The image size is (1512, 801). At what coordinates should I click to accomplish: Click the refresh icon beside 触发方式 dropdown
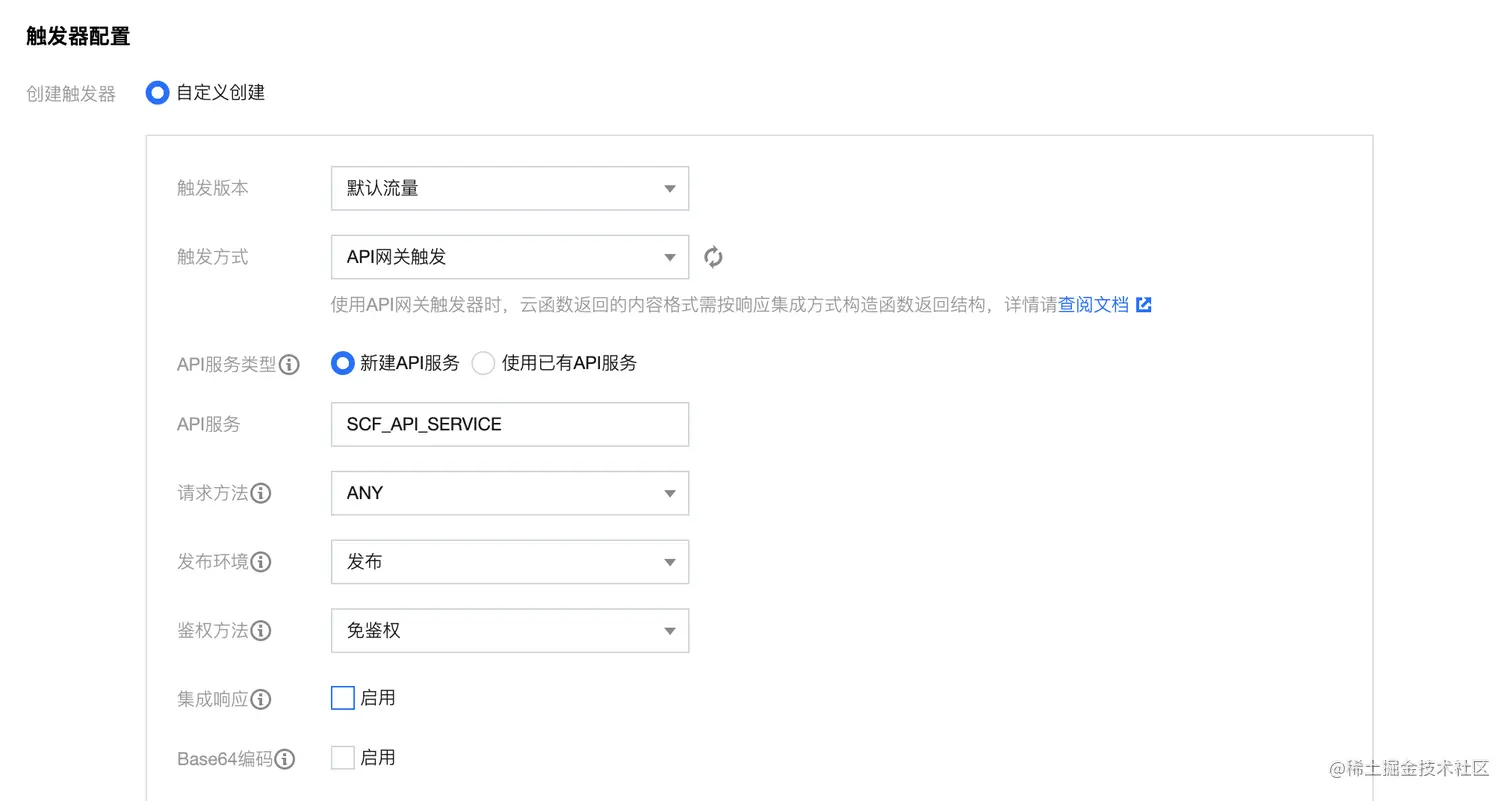(x=713, y=257)
